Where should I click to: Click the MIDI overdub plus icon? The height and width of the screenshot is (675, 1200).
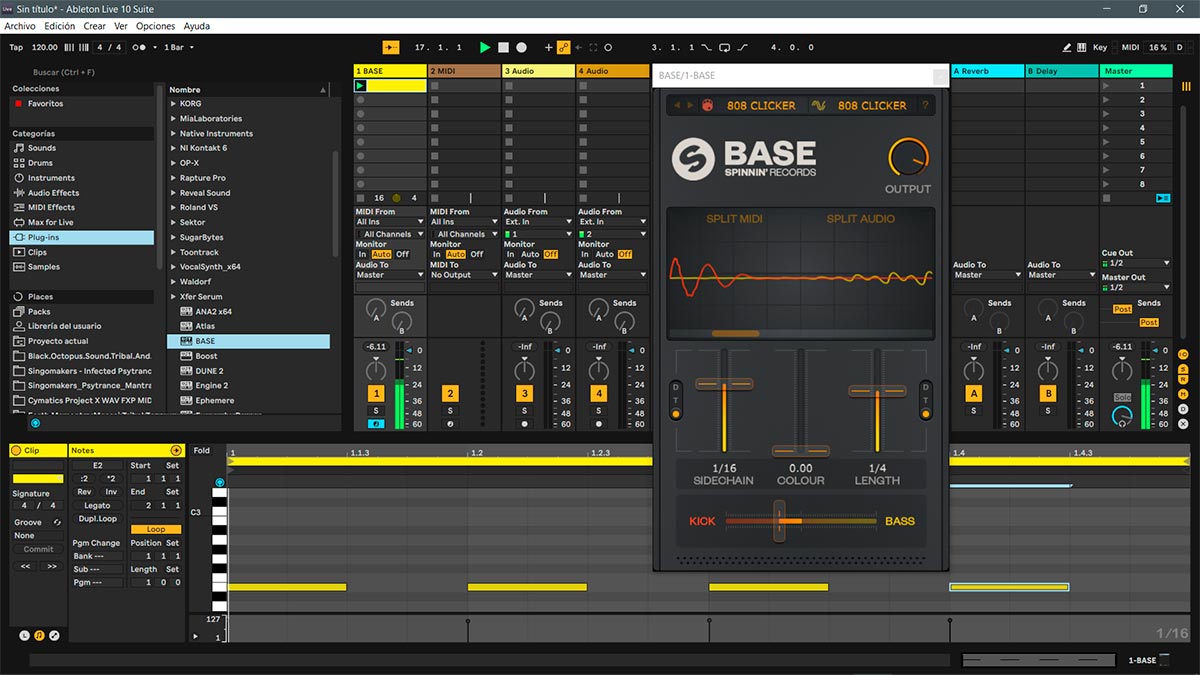point(548,47)
